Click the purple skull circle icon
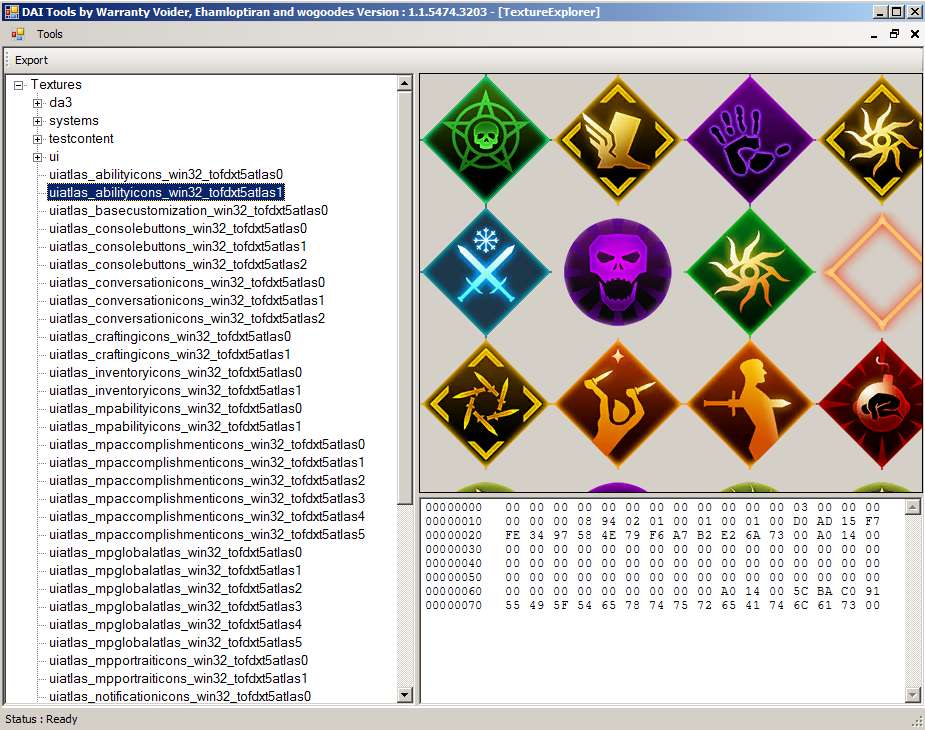Screen dimensions: 925x730 (x=617, y=271)
